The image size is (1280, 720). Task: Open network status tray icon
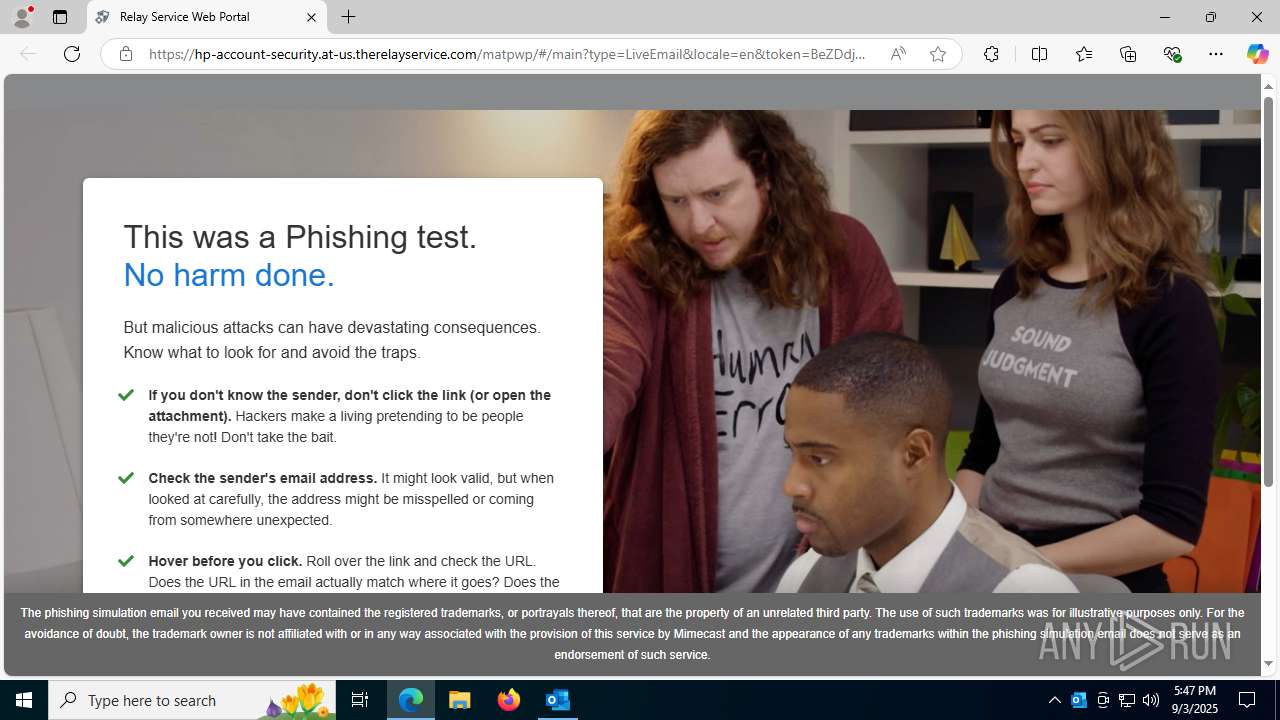click(x=1127, y=700)
